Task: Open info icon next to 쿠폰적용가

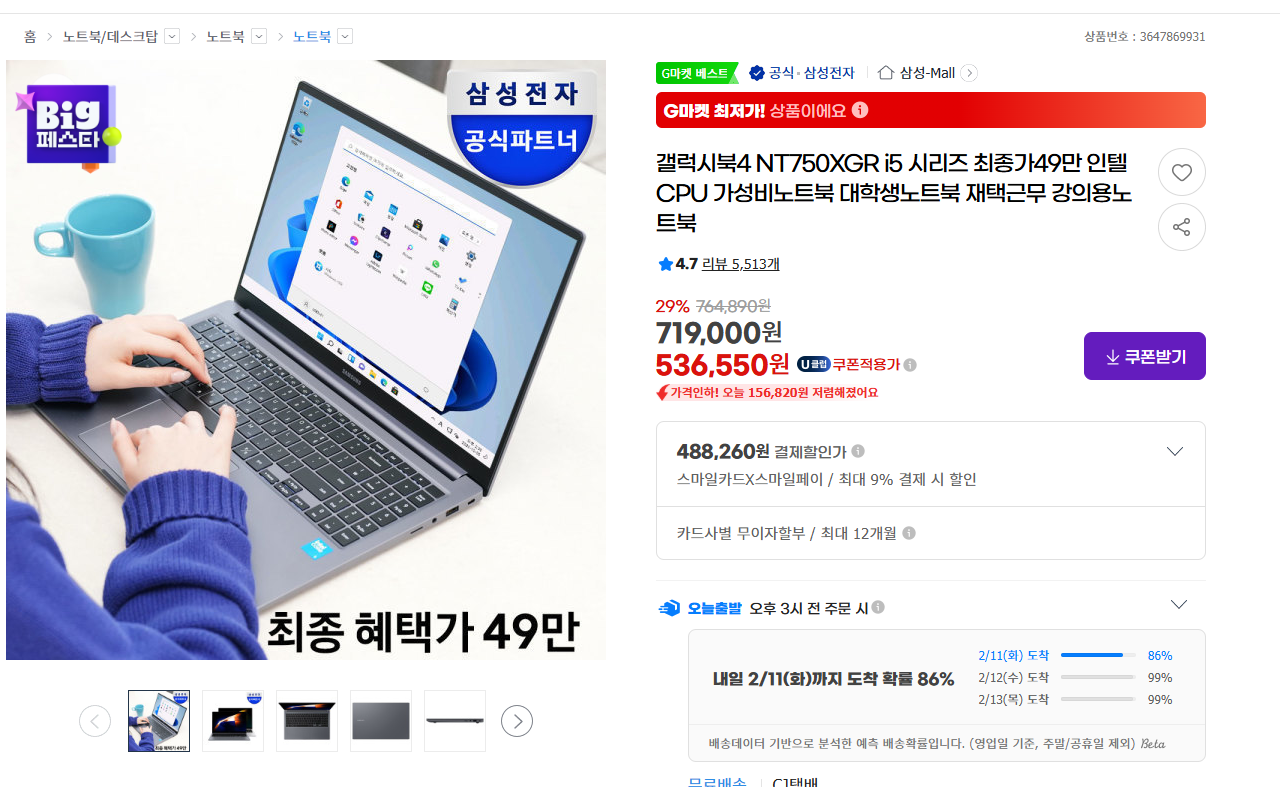Action: [910, 365]
